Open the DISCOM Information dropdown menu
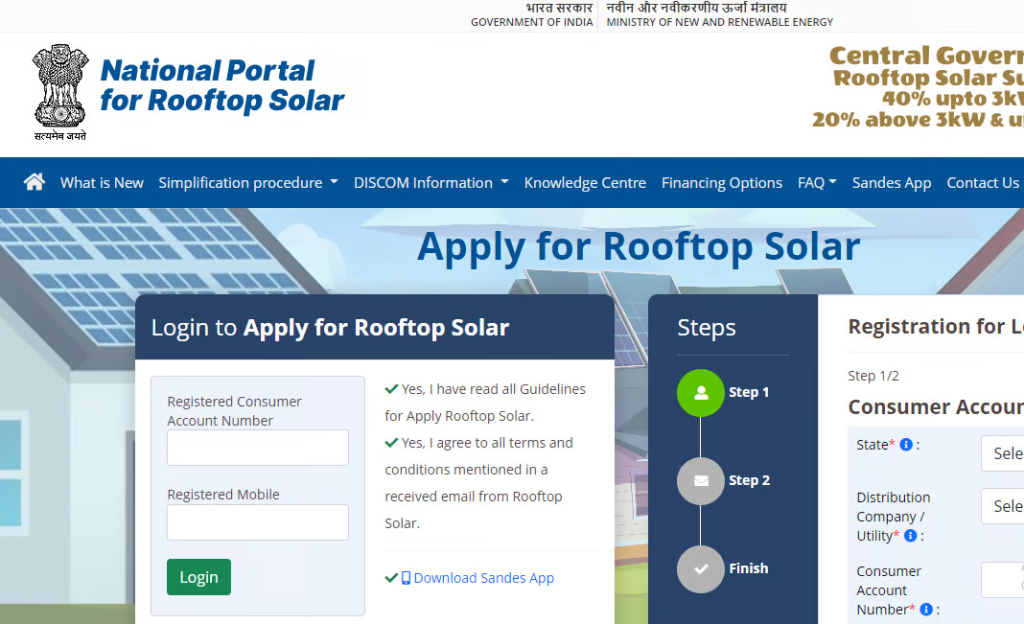 [x=431, y=183]
